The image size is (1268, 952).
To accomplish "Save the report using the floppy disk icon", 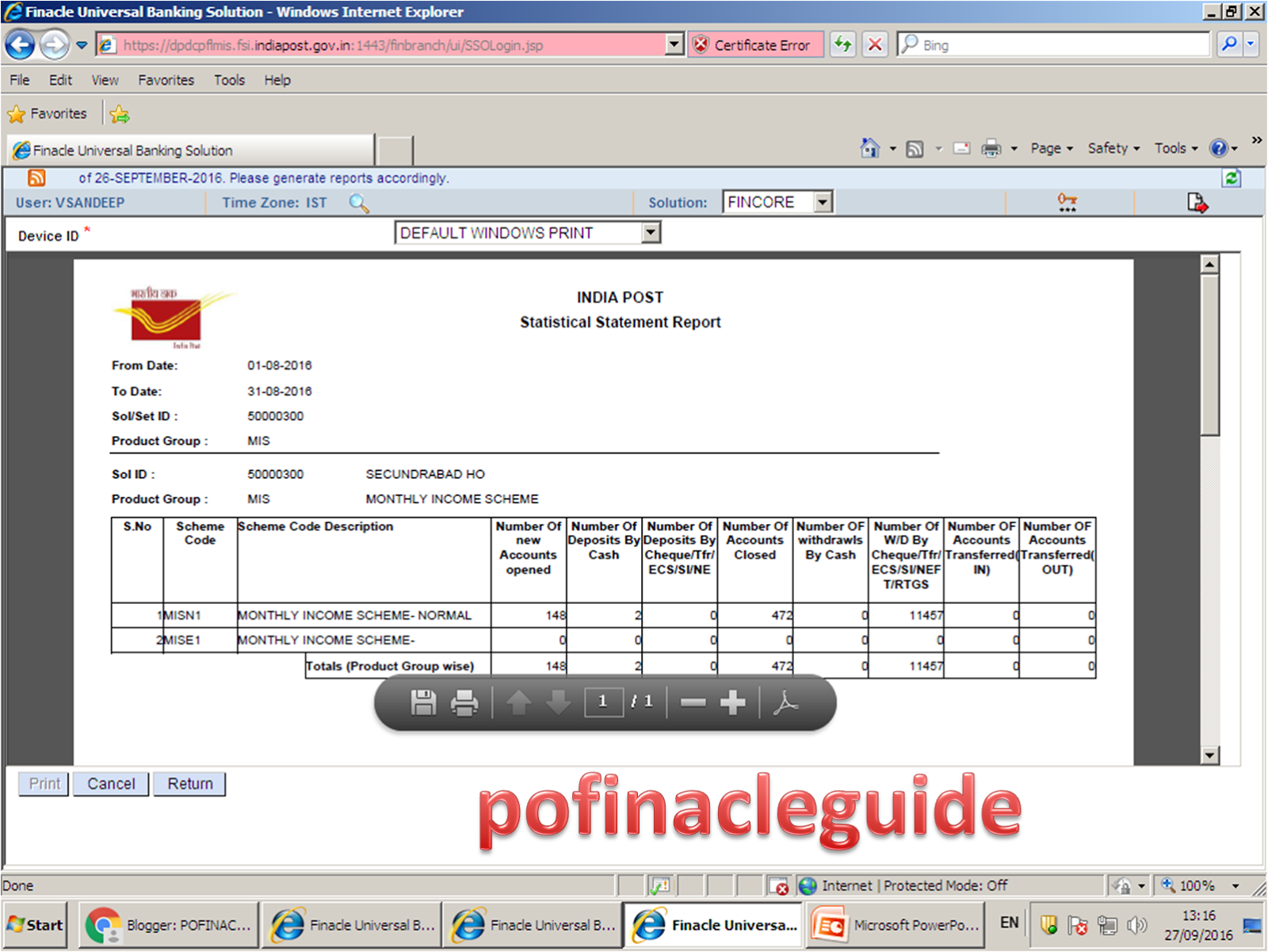I will pyautogui.click(x=424, y=702).
